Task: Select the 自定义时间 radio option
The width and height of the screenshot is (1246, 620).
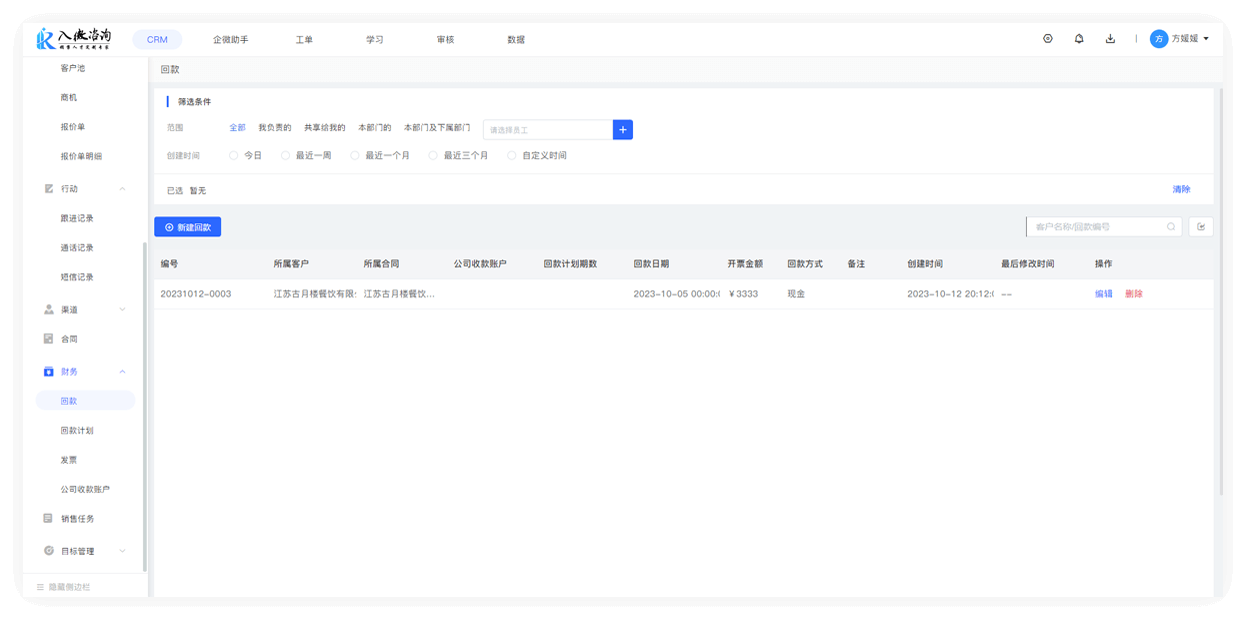Action: 512,156
